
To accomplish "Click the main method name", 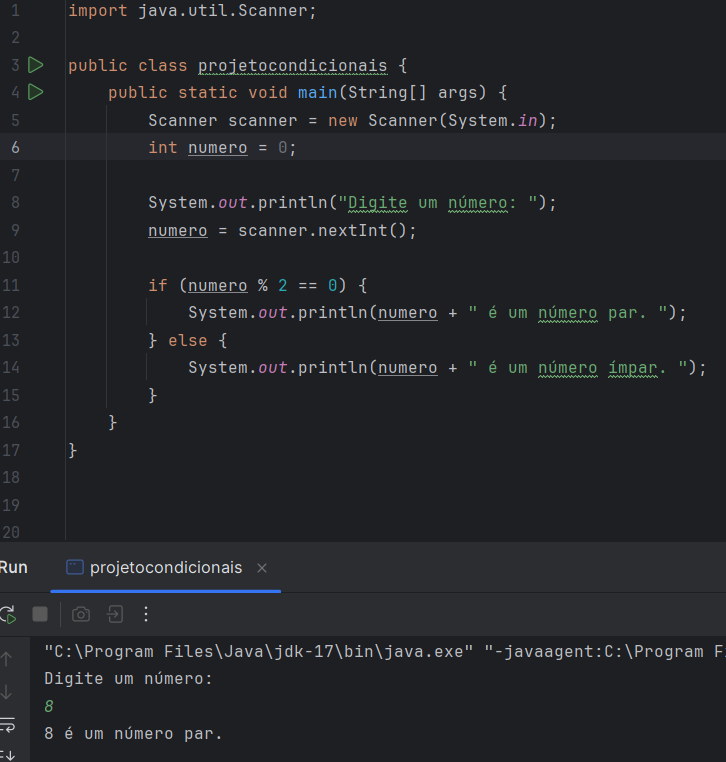I will [x=317, y=92].
